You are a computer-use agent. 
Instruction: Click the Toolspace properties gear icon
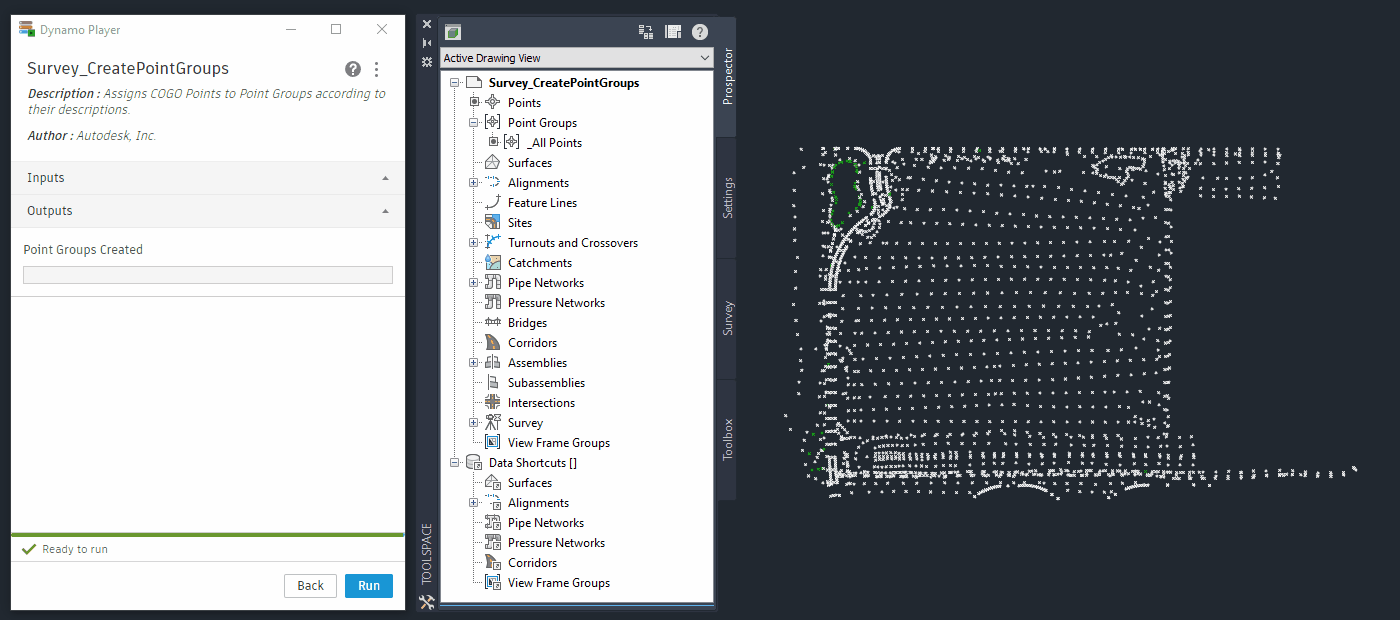pos(427,62)
